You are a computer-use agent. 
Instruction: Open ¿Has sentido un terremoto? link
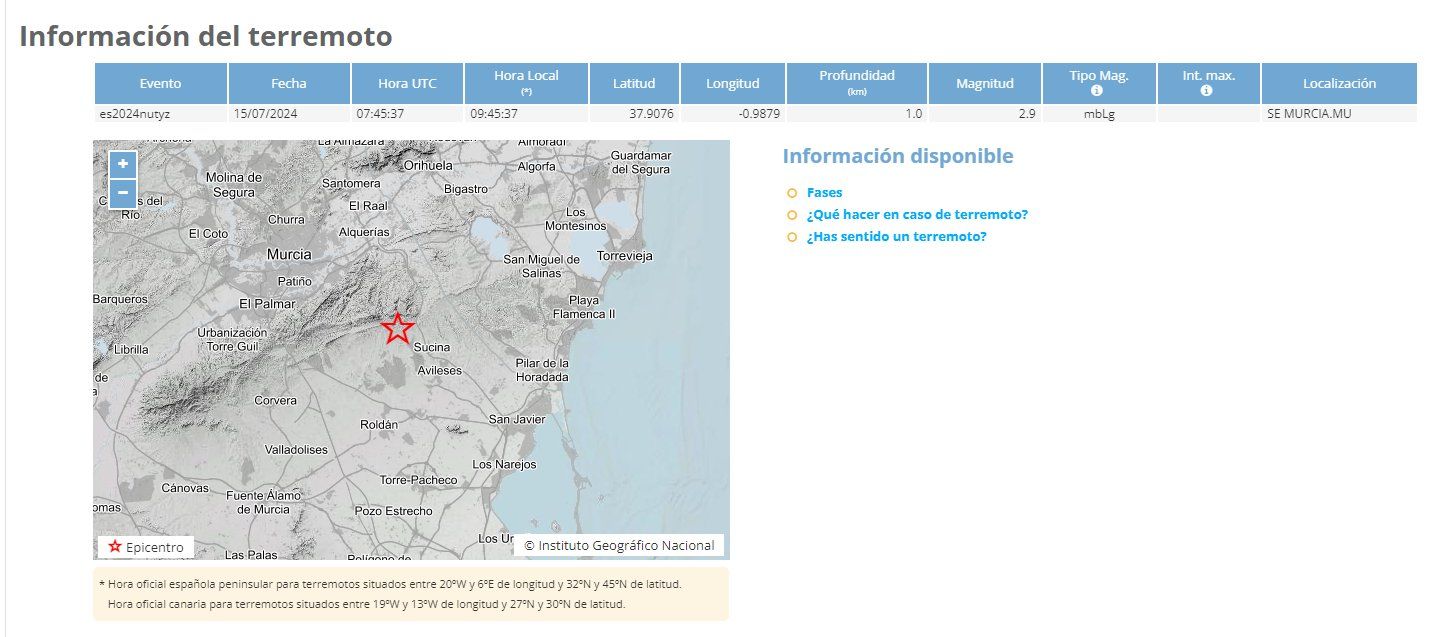[896, 237]
